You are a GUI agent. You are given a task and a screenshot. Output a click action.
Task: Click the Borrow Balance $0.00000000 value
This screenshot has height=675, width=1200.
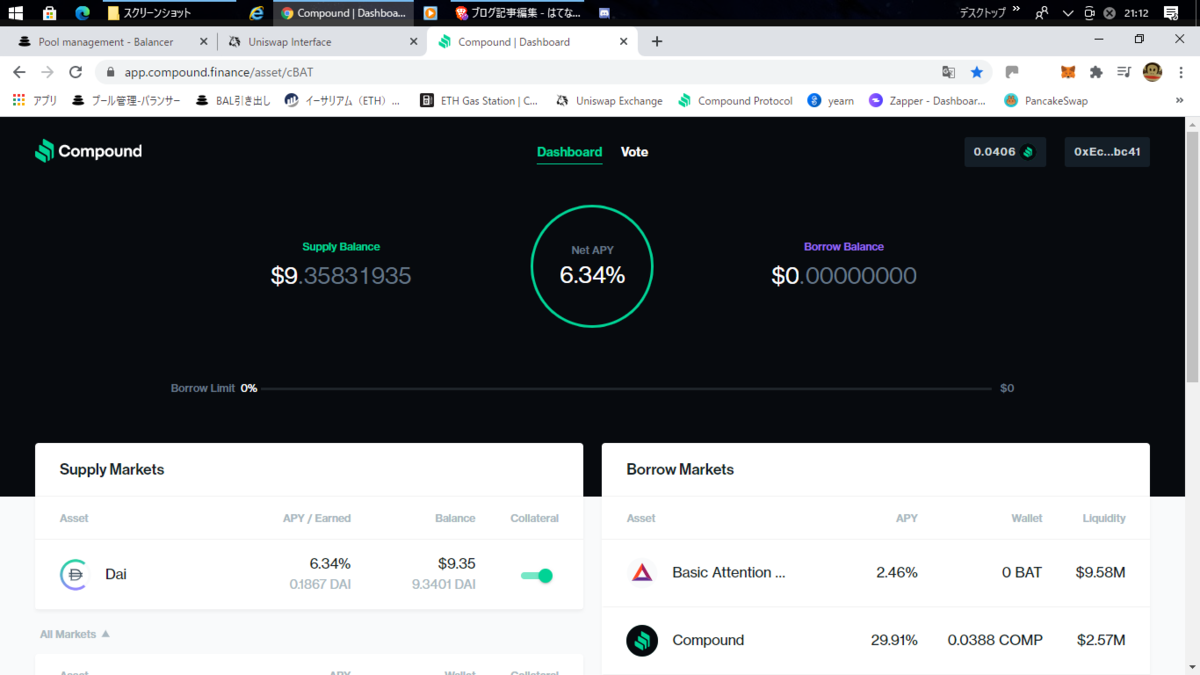(x=844, y=276)
